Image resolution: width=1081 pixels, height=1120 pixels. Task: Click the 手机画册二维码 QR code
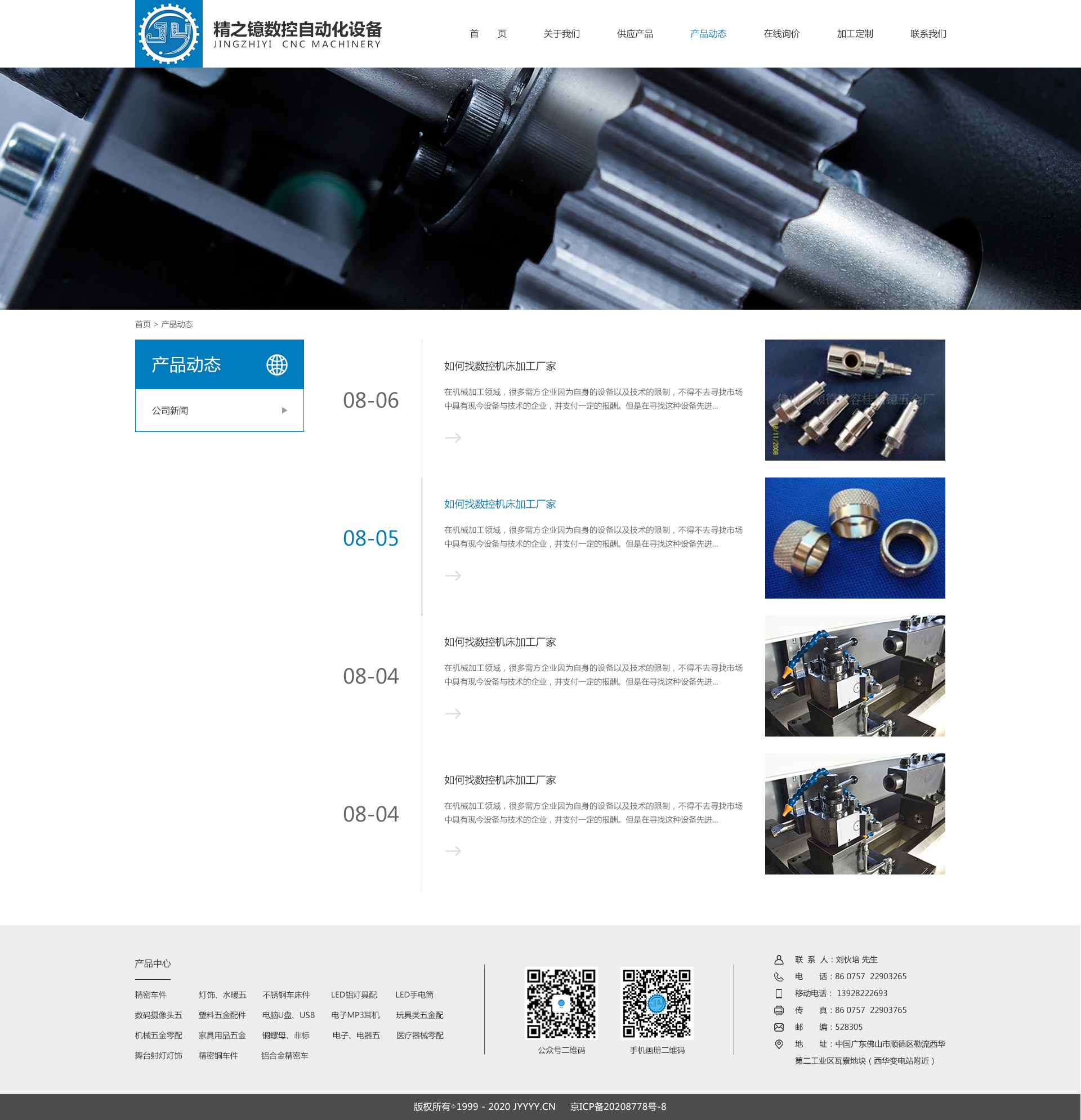click(656, 1003)
